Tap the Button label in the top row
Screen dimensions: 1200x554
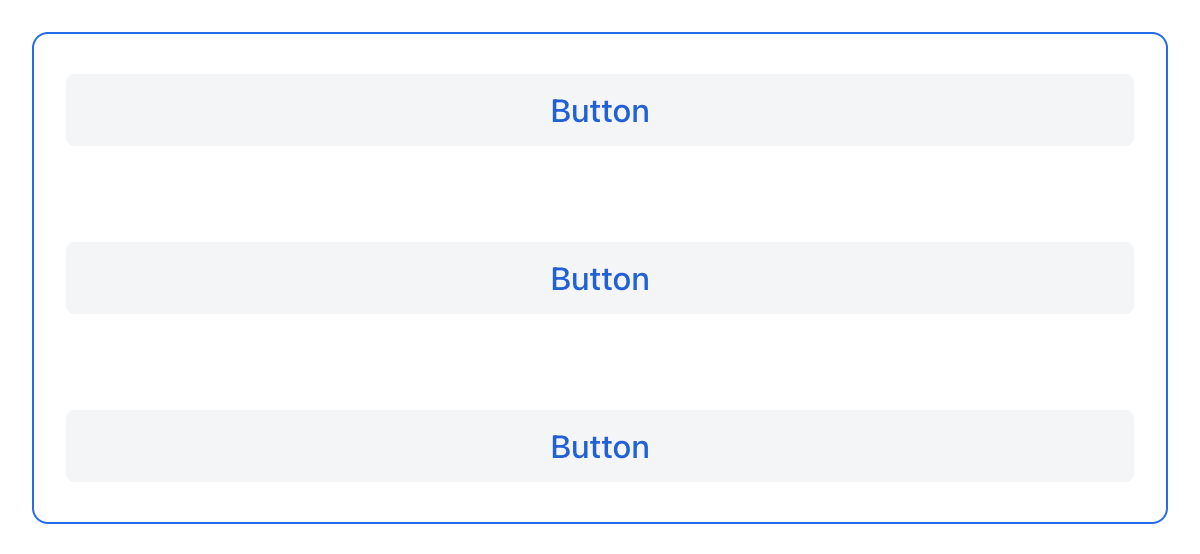coord(600,110)
